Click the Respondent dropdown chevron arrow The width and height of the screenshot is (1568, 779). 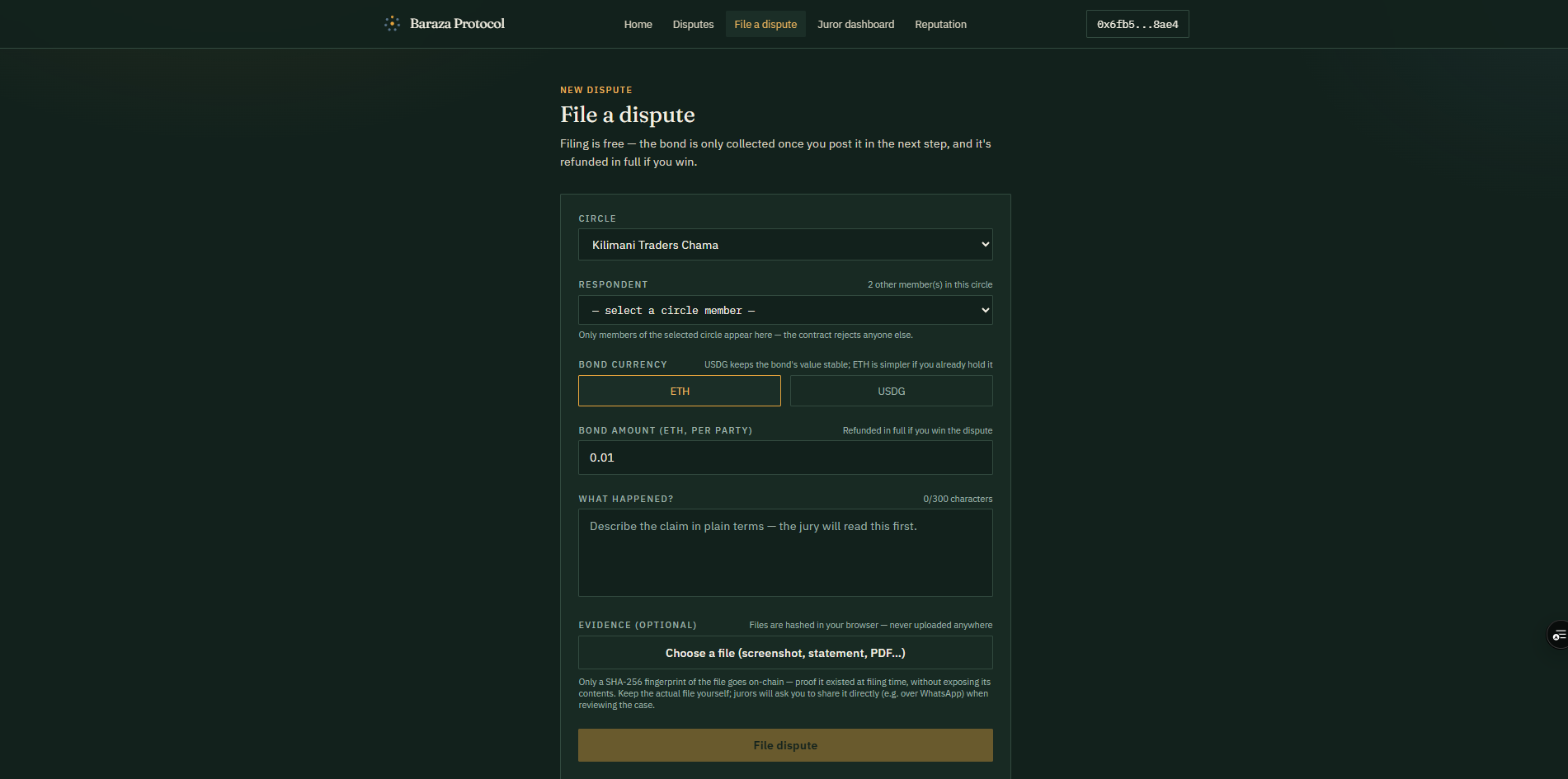click(985, 310)
